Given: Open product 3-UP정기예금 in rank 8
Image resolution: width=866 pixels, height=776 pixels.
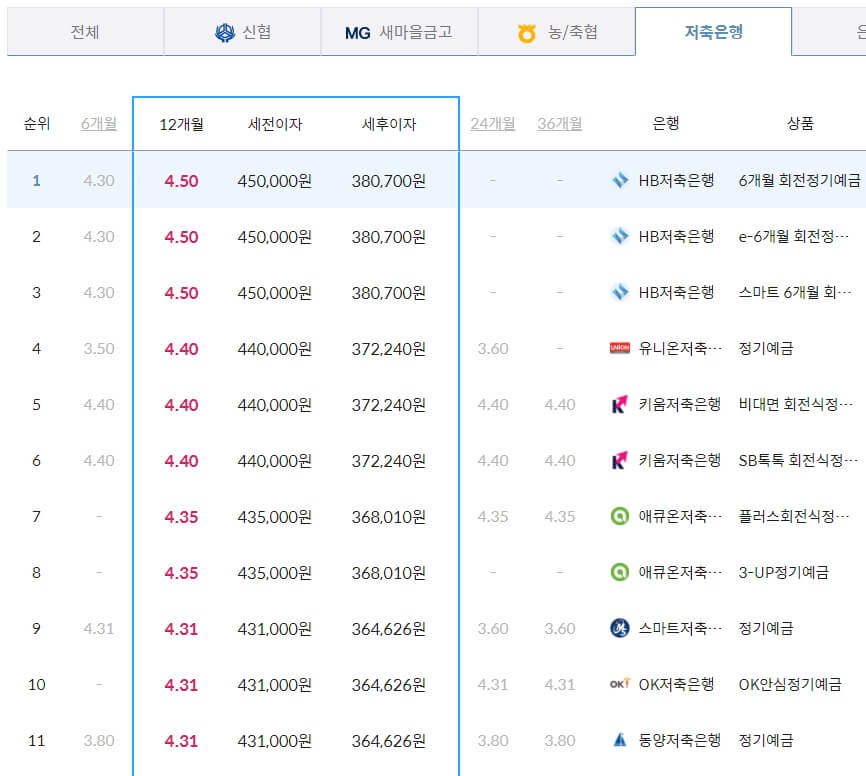Looking at the screenshot, I should point(784,572).
